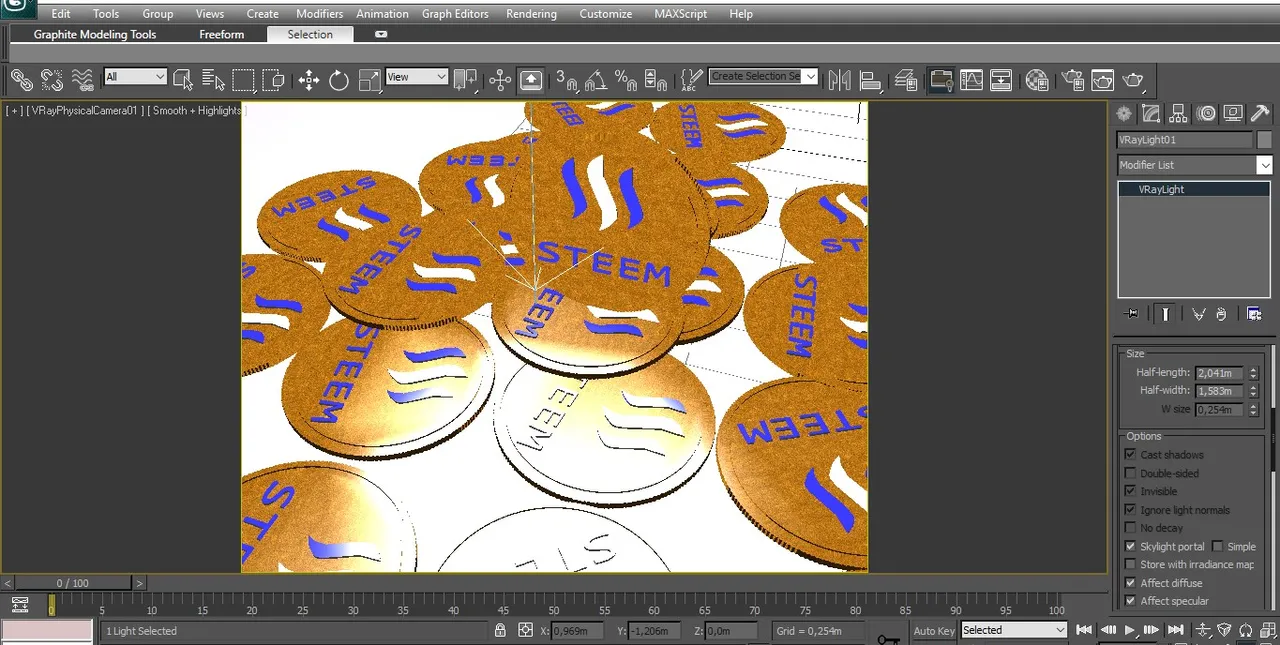Open Edit Named Selection Sets tool
The width and height of the screenshot is (1280, 645).
click(691, 79)
